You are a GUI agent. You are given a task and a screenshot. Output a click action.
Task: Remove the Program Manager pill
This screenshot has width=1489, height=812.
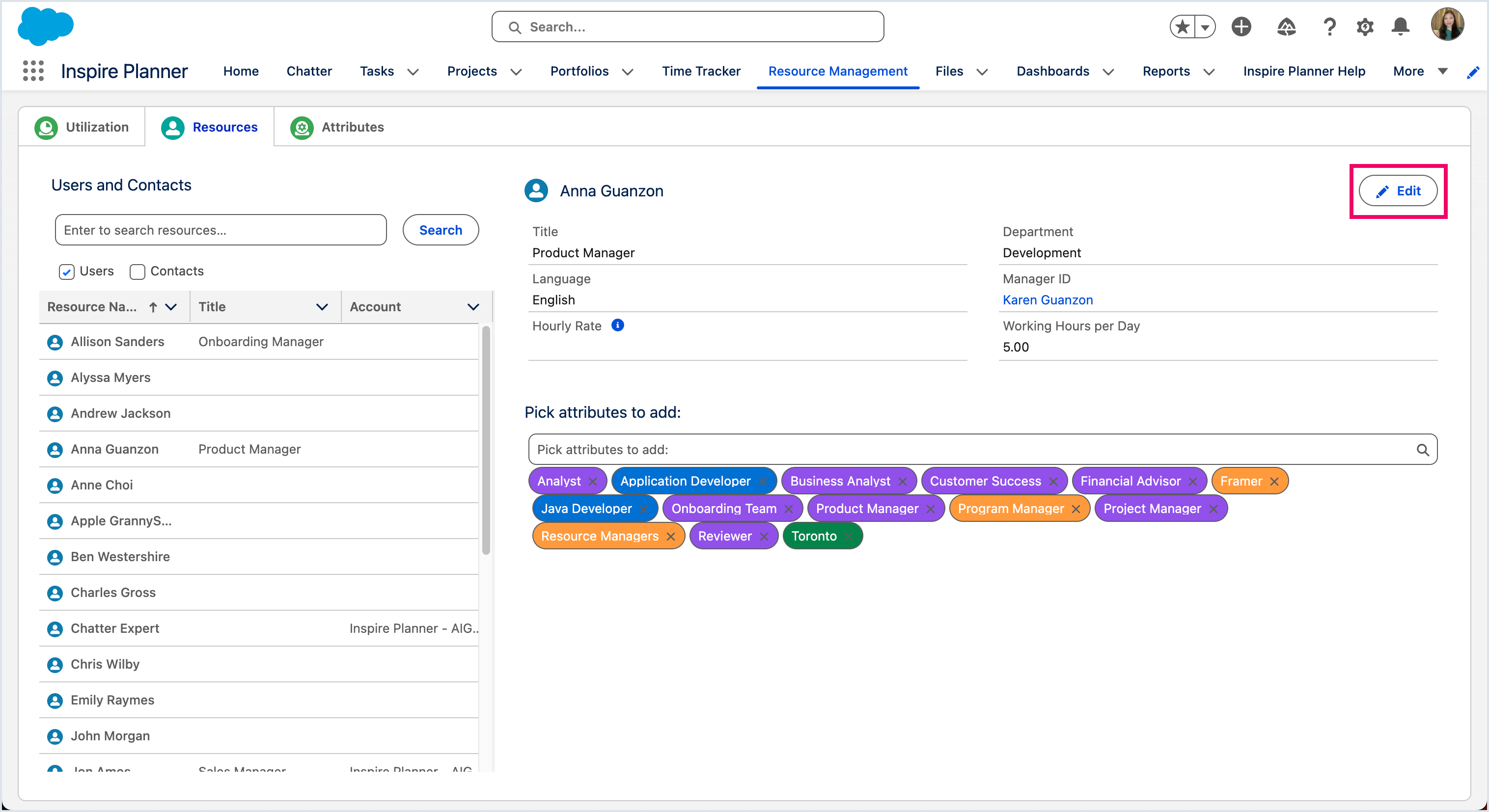click(x=1075, y=509)
